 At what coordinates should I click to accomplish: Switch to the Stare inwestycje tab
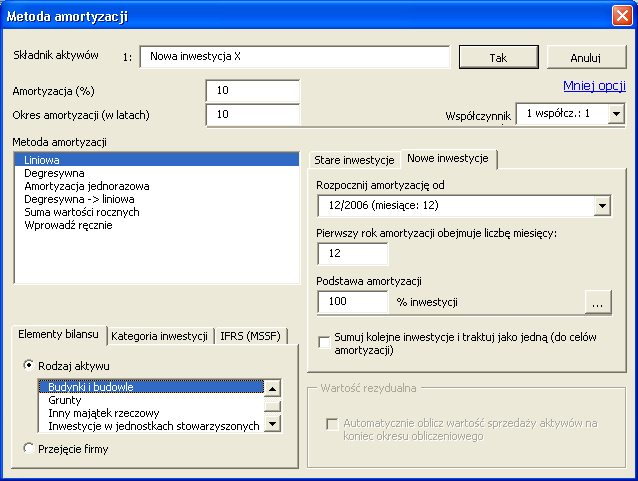point(354,160)
